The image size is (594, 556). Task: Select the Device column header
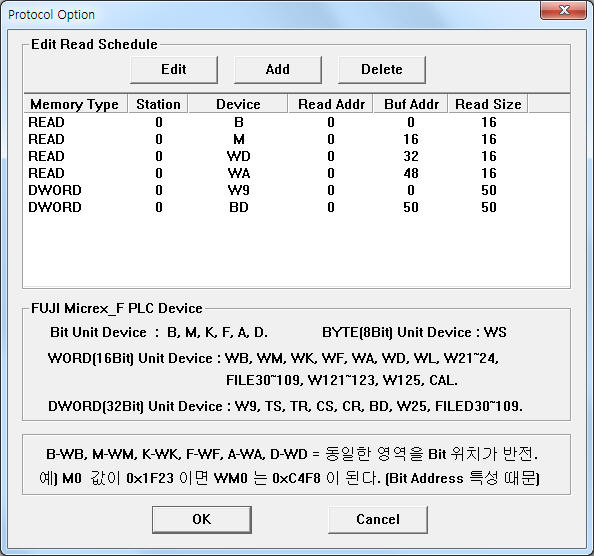click(x=238, y=104)
